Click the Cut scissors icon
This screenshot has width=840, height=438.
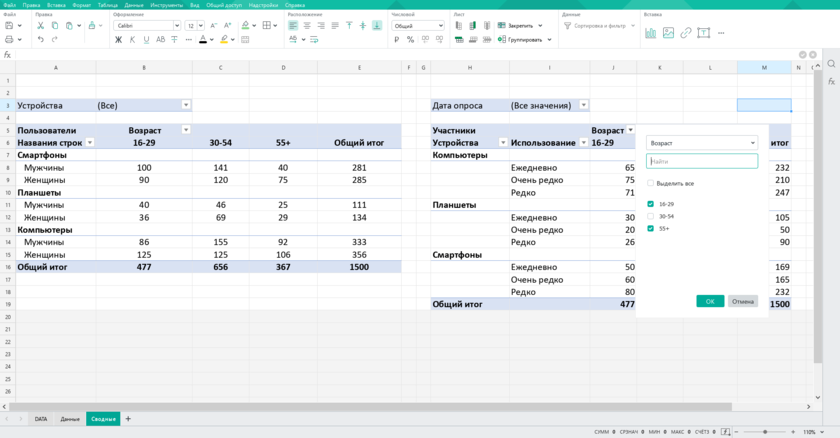click(x=41, y=25)
